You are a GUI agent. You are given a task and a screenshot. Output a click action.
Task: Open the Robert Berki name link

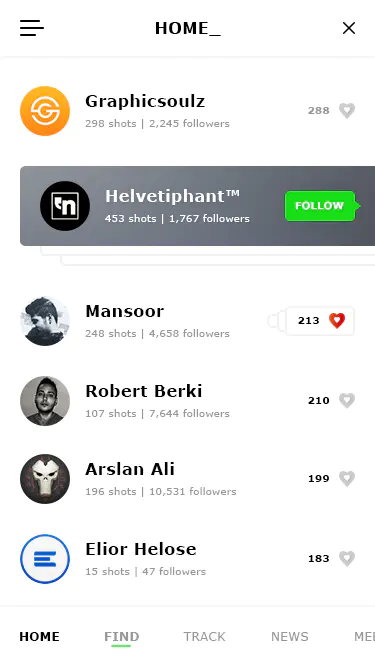[x=144, y=391]
